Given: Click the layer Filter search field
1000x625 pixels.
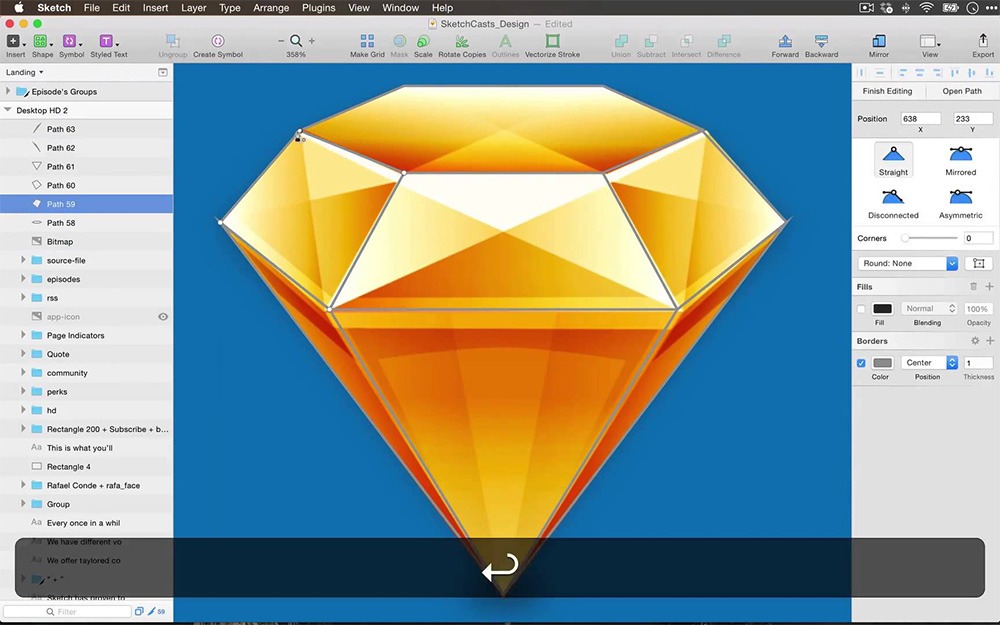Looking at the screenshot, I should pos(66,612).
